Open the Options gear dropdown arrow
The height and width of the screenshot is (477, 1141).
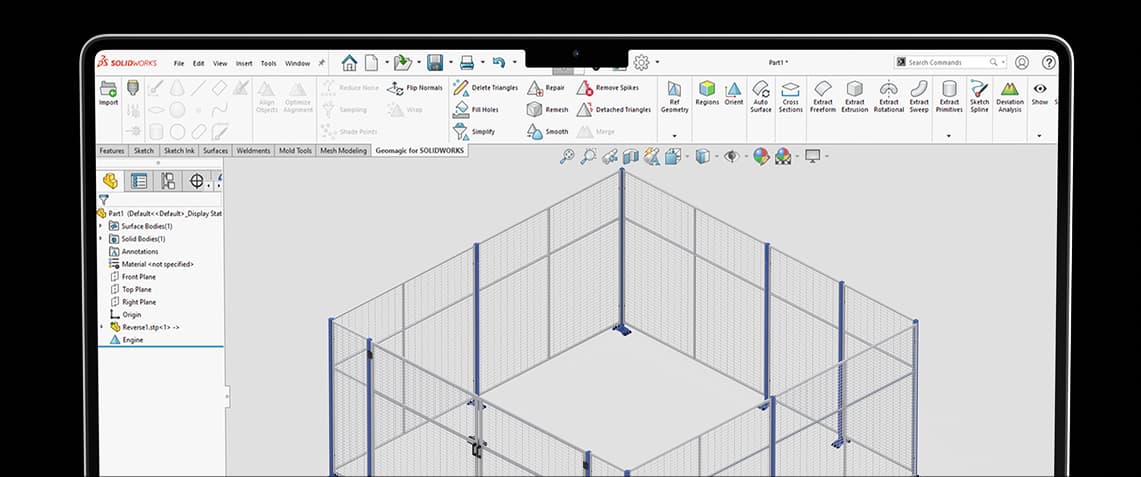coord(658,63)
